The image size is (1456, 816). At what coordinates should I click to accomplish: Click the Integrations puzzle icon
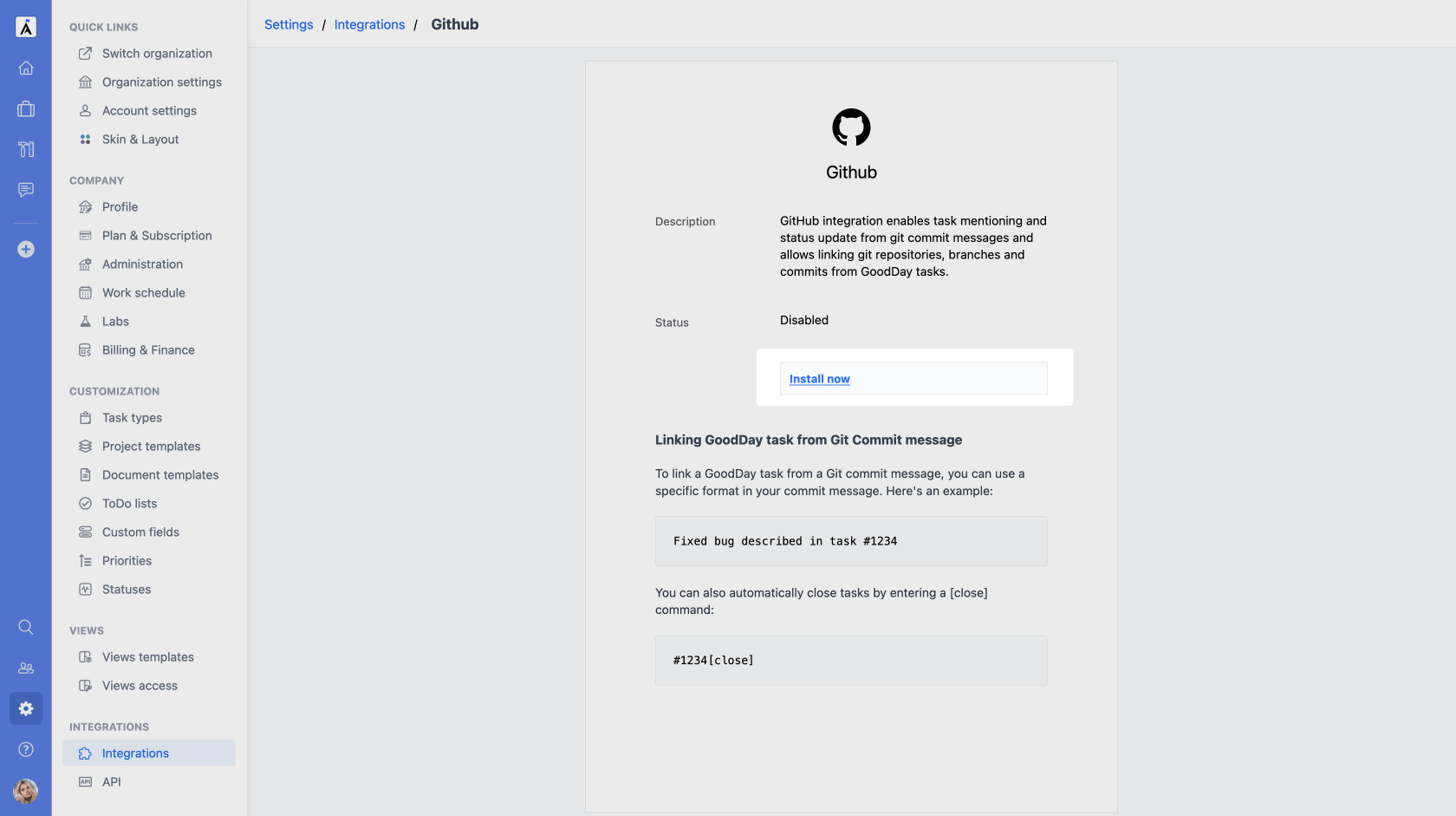pyautogui.click(x=85, y=754)
